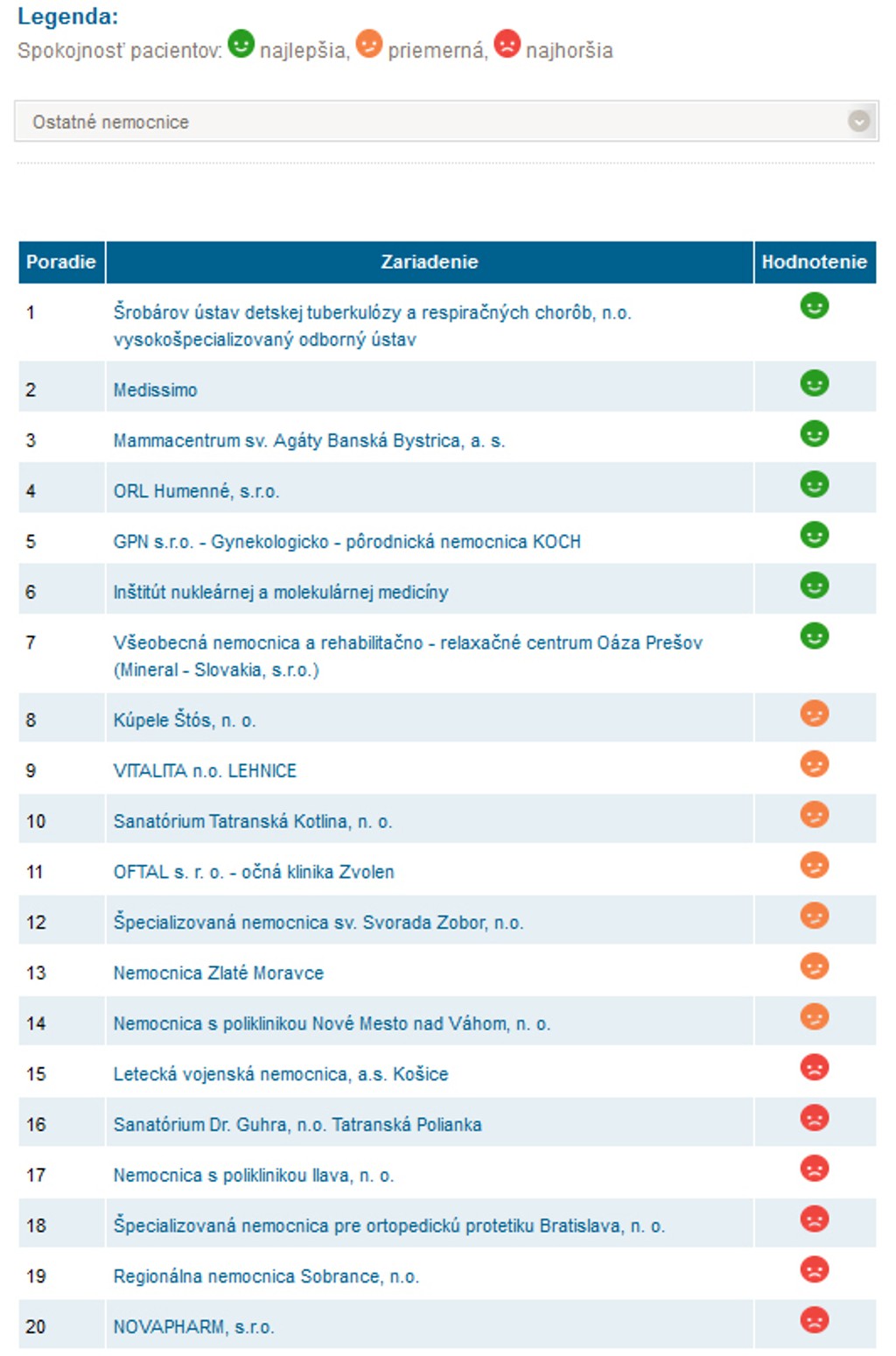Click the Hodnotenie column header
The height and width of the screenshot is (1356, 896).
click(x=814, y=262)
